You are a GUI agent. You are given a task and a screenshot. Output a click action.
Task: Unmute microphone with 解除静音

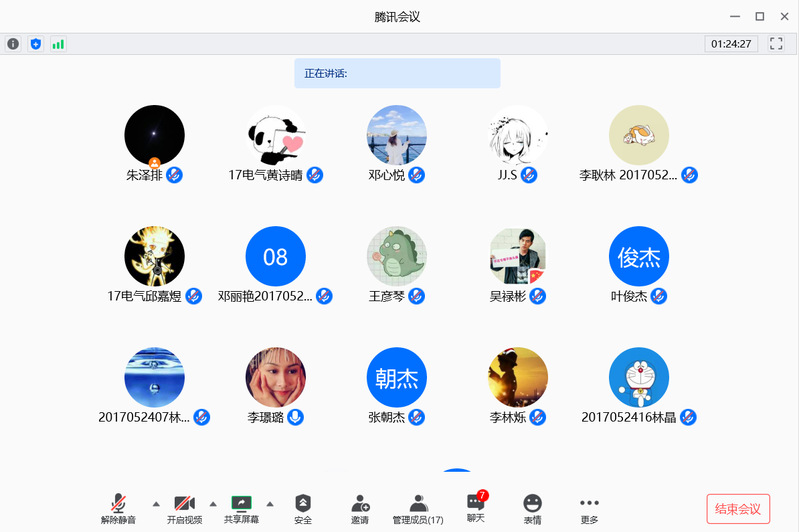point(118,508)
